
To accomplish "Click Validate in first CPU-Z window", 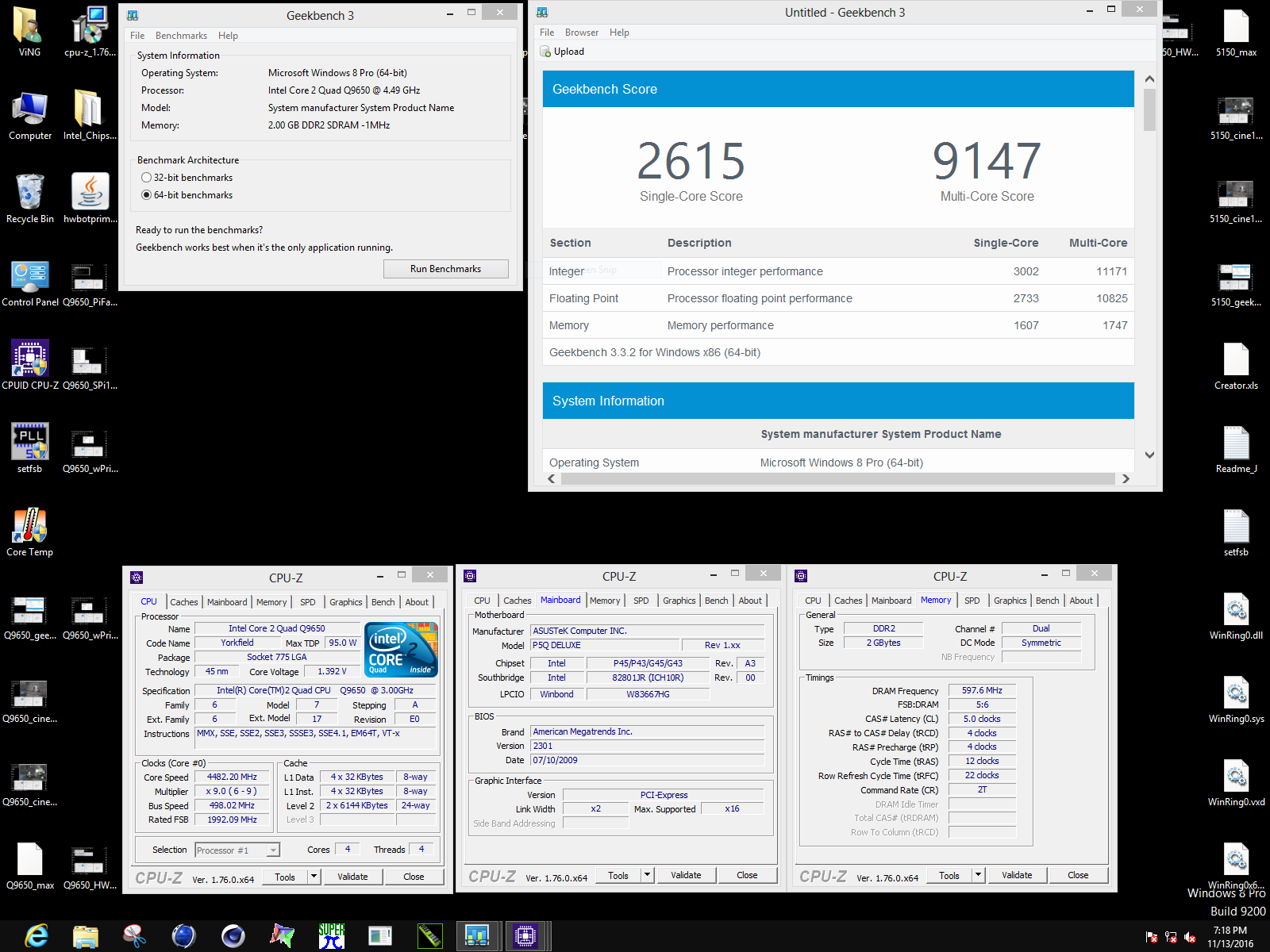I will (x=352, y=877).
